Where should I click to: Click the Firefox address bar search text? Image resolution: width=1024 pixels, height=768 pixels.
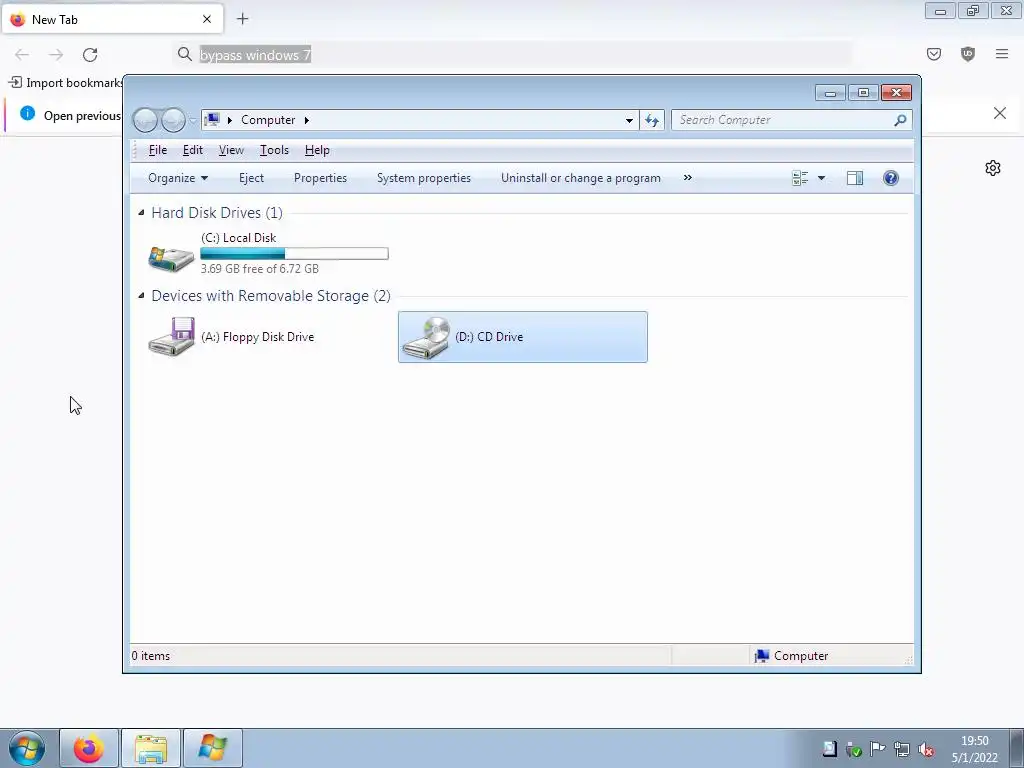pos(255,56)
